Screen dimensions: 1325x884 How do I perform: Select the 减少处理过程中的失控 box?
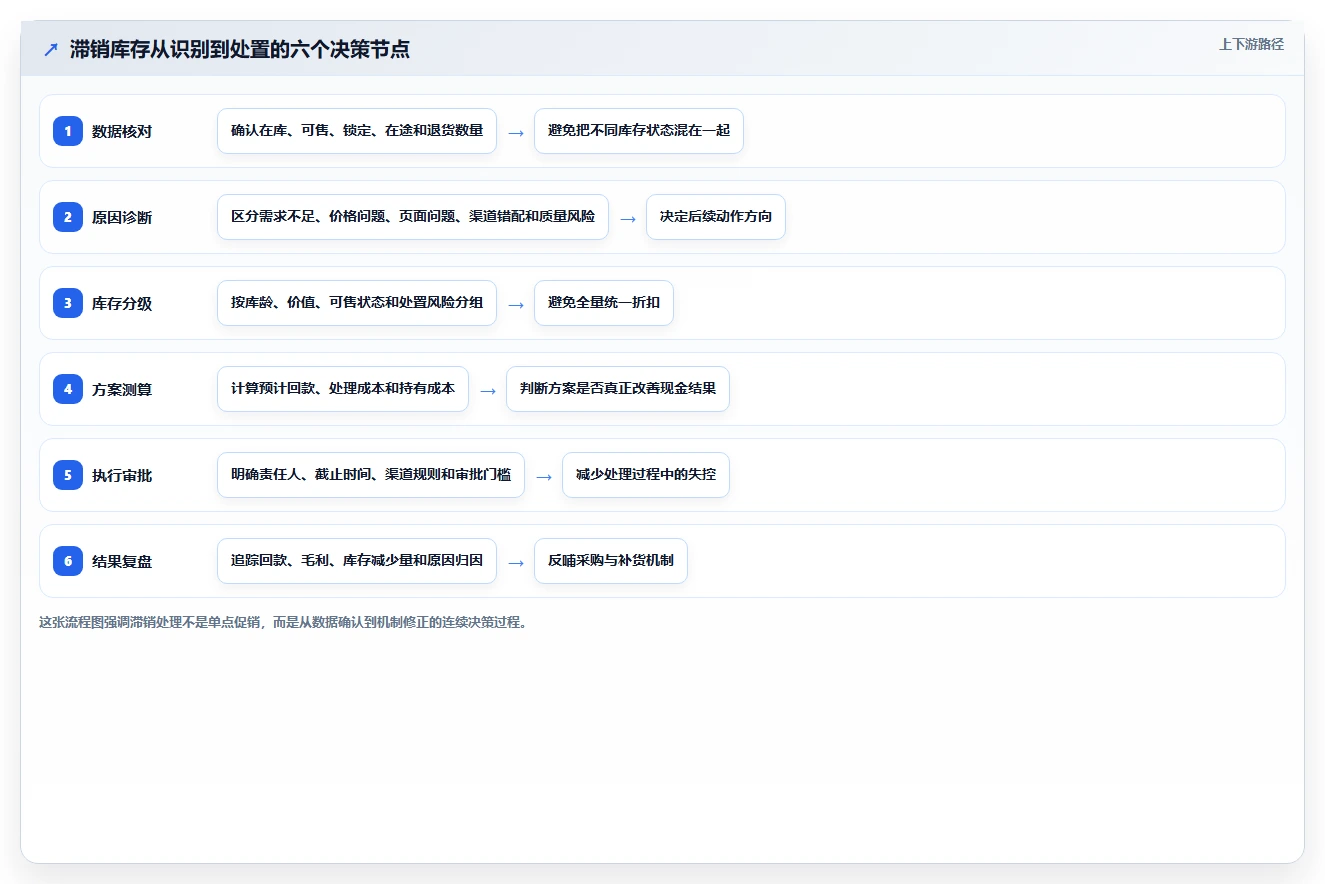646,475
